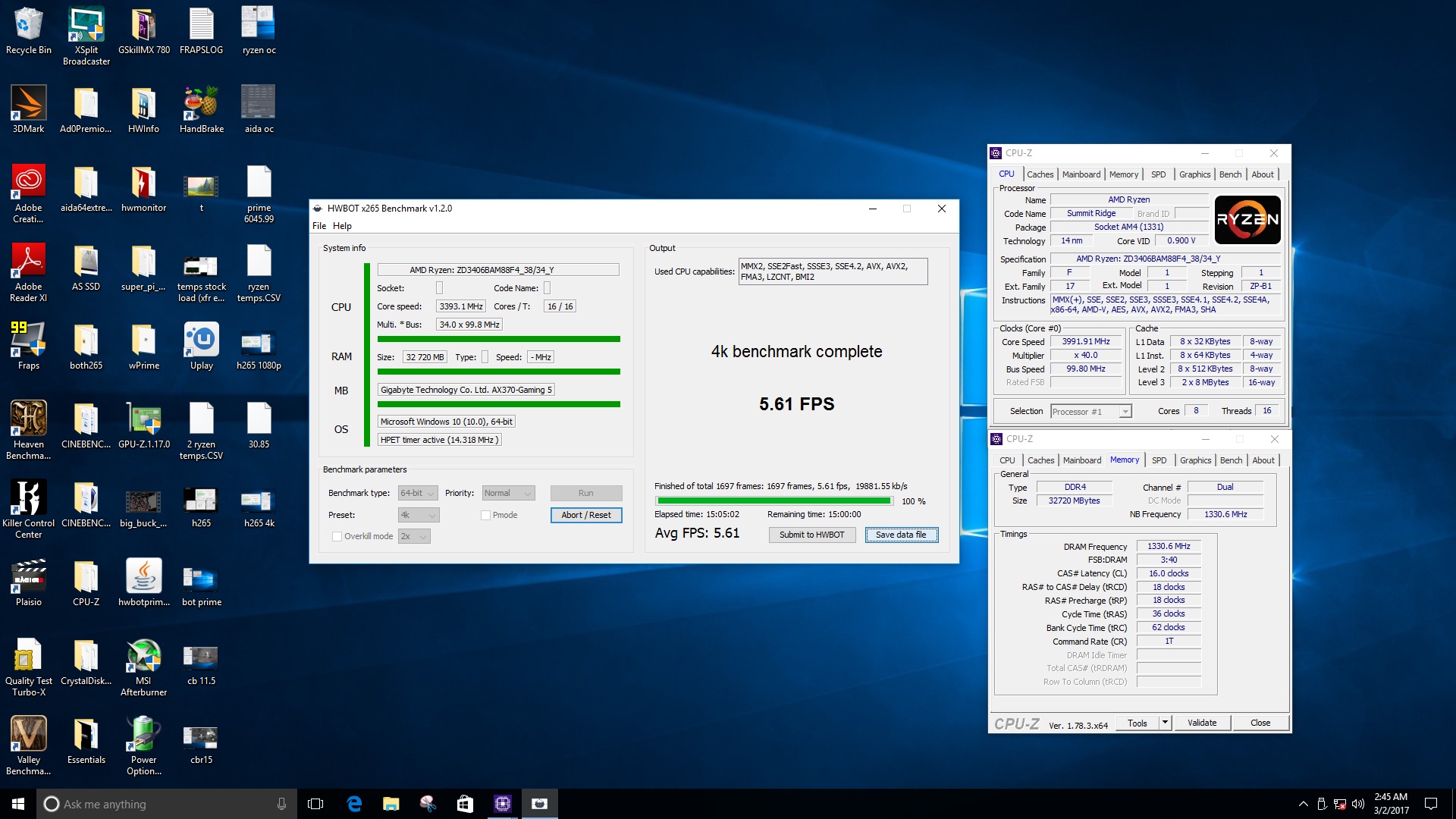
Task: Open Task View on the taskbar
Action: (315, 804)
